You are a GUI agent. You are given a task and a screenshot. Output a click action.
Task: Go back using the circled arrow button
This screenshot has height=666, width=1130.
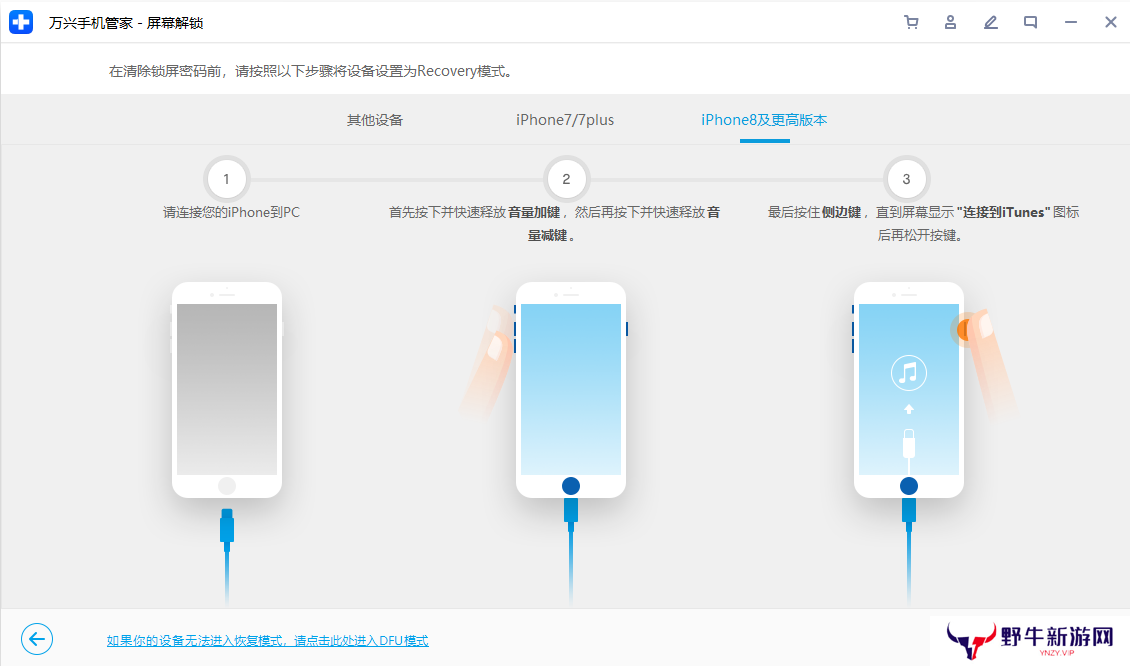point(37,639)
